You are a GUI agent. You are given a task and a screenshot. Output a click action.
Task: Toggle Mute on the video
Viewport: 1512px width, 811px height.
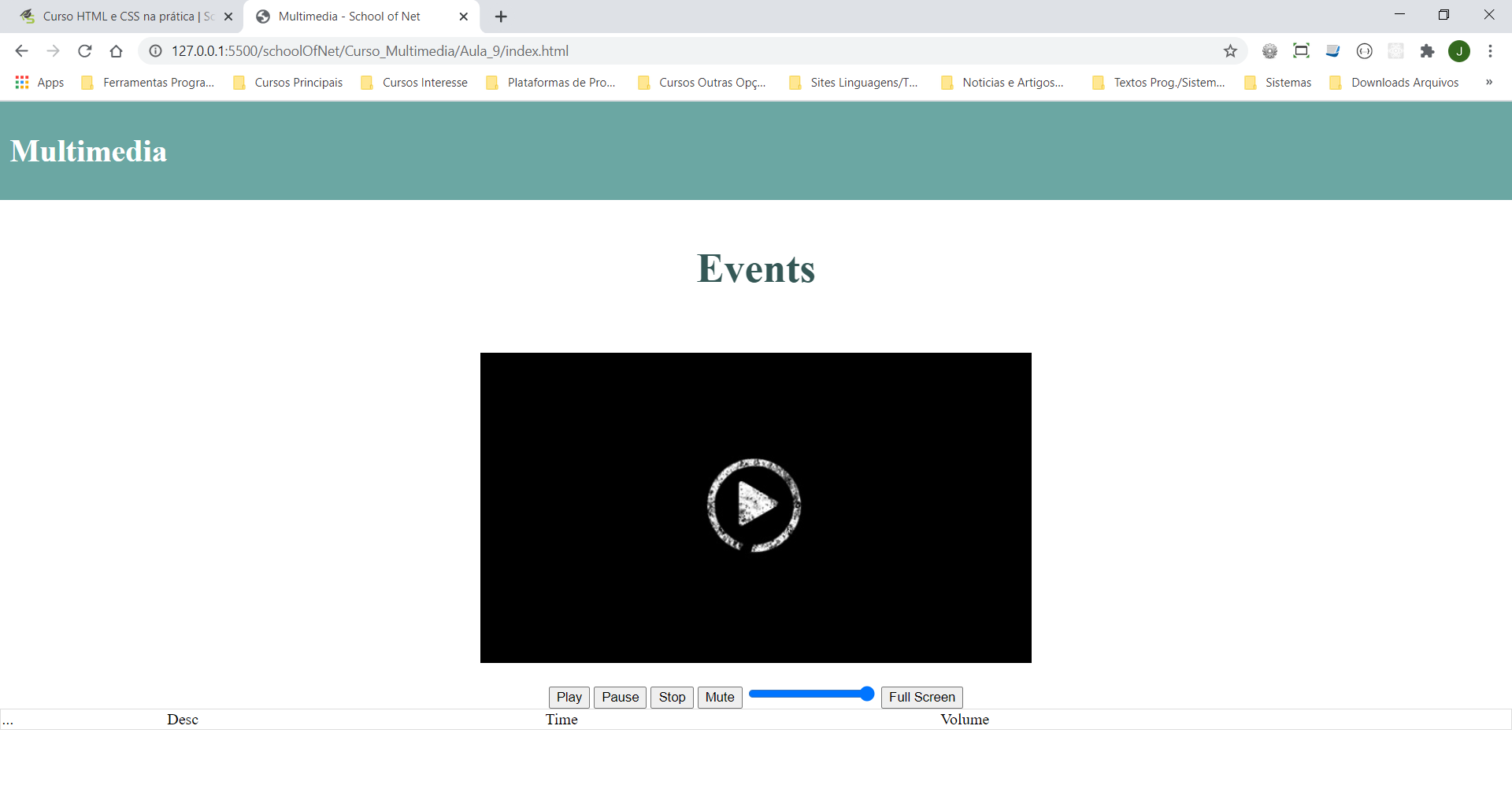[720, 698]
